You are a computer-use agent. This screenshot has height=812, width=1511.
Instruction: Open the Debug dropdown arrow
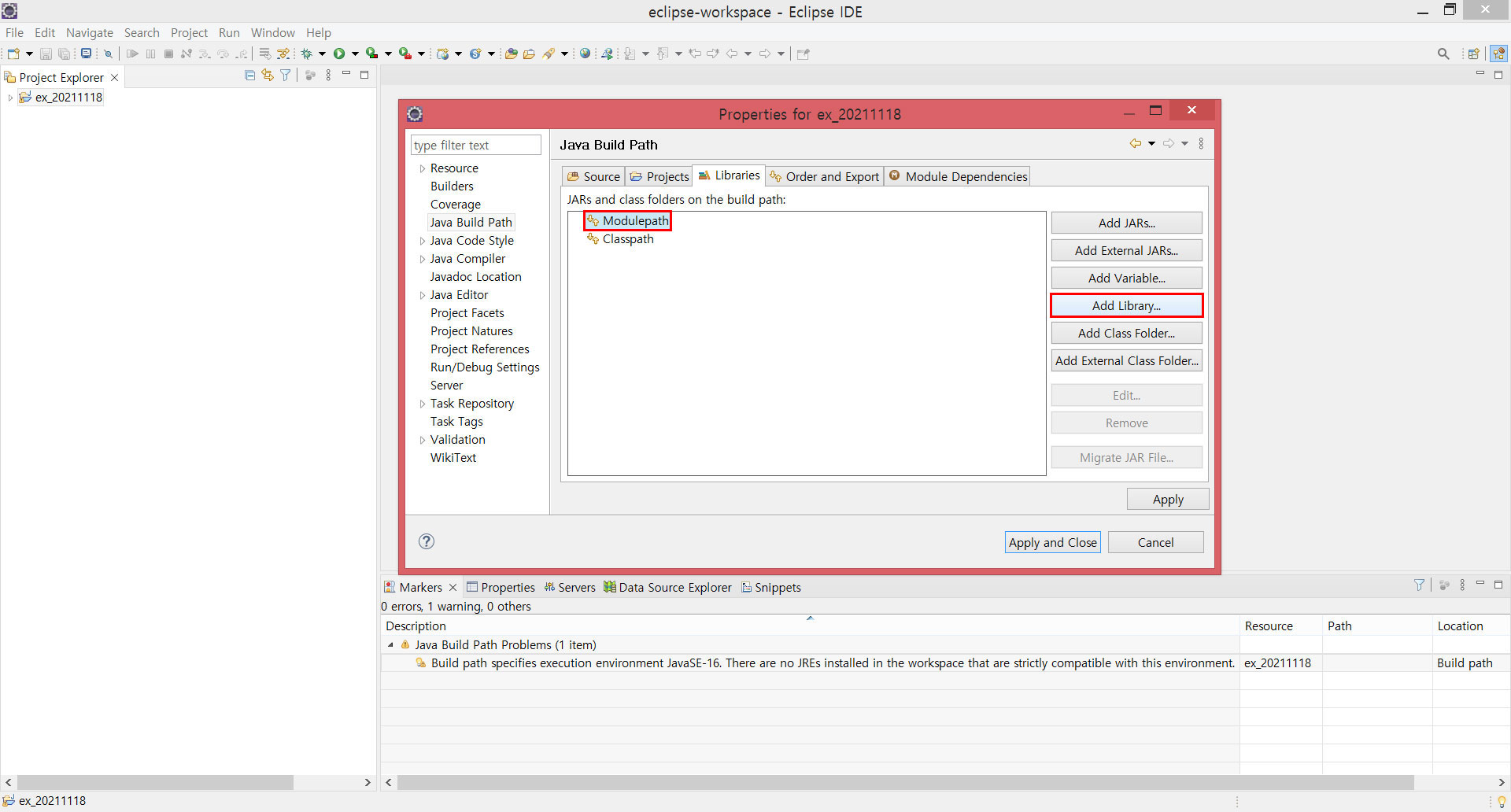(x=322, y=54)
